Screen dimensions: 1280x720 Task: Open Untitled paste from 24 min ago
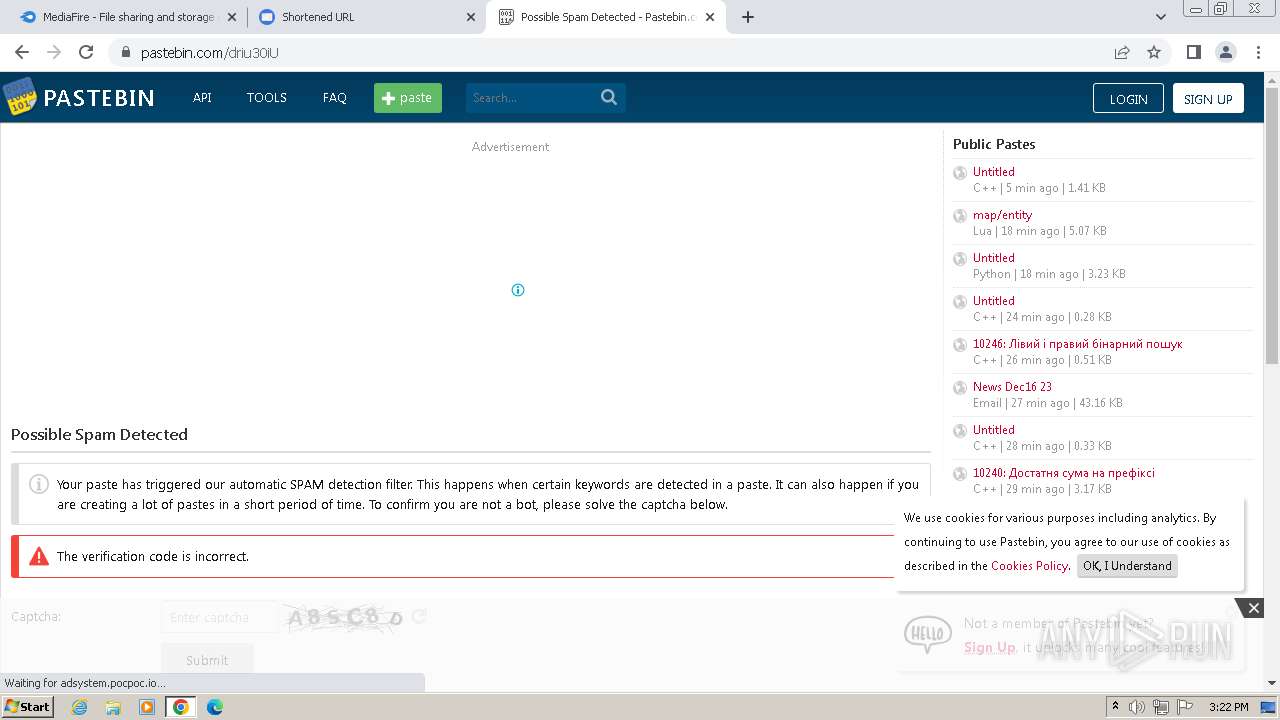(x=993, y=301)
